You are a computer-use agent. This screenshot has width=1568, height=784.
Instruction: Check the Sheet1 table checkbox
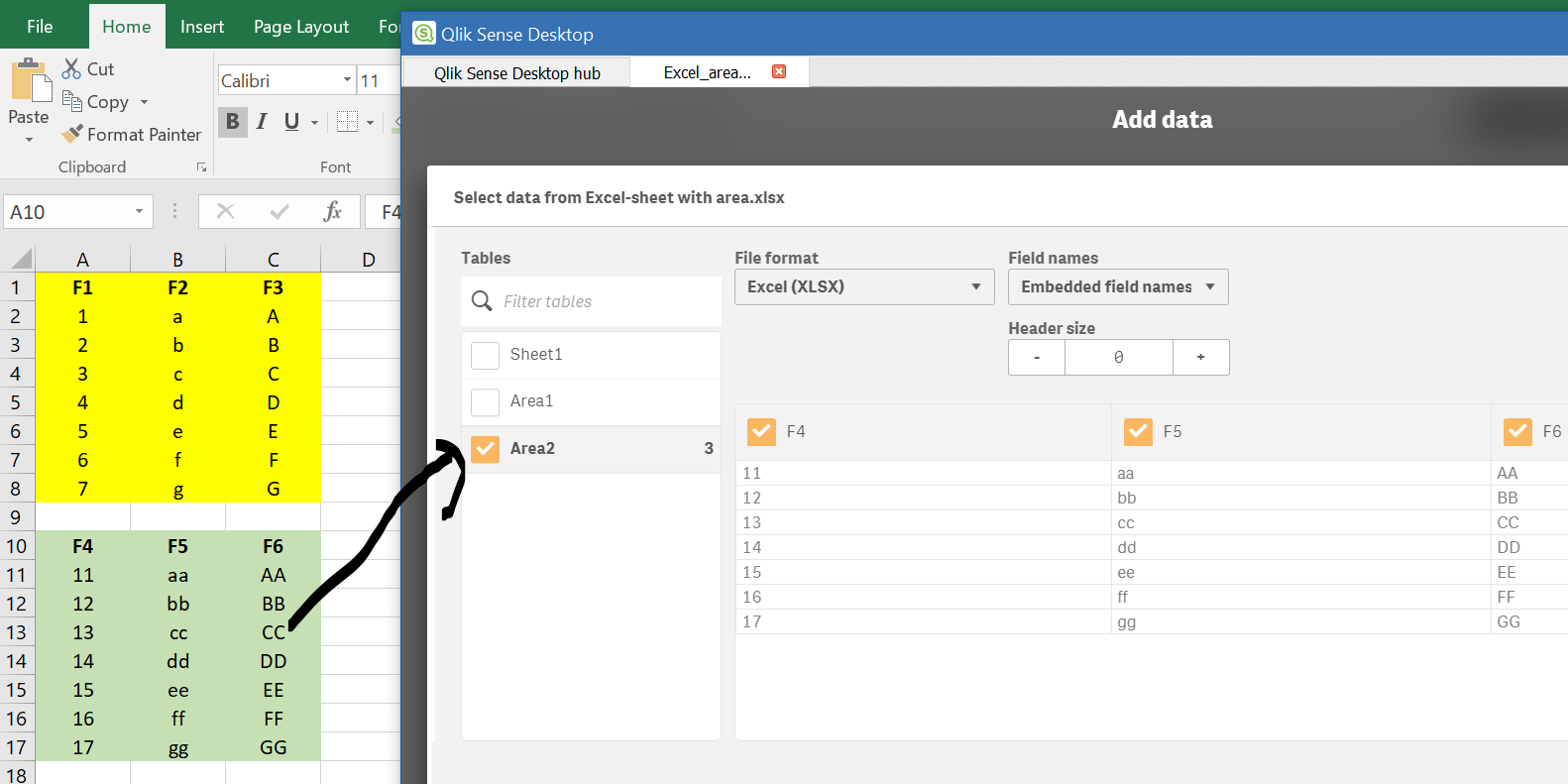[x=486, y=355]
